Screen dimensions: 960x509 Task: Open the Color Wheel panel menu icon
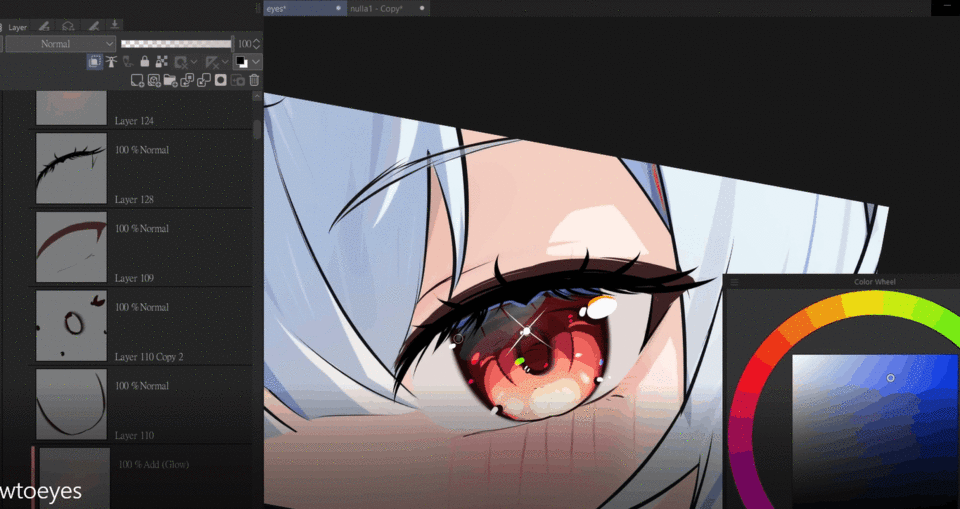(x=734, y=282)
